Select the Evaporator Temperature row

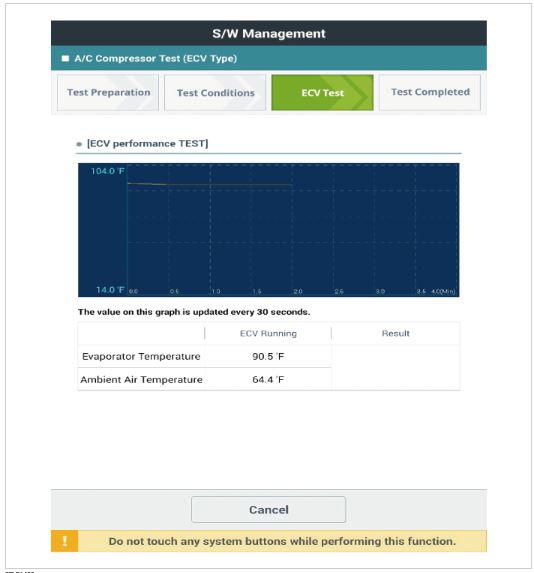click(x=205, y=356)
